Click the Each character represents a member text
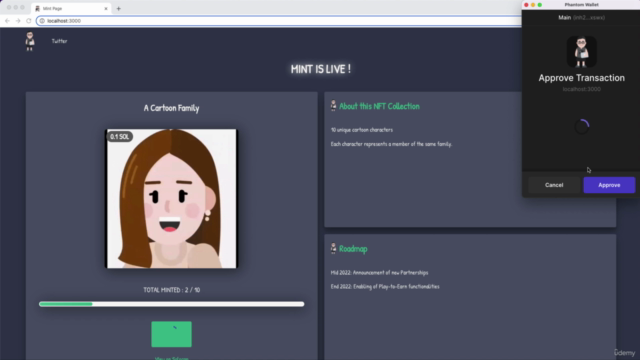 (x=391, y=144)
